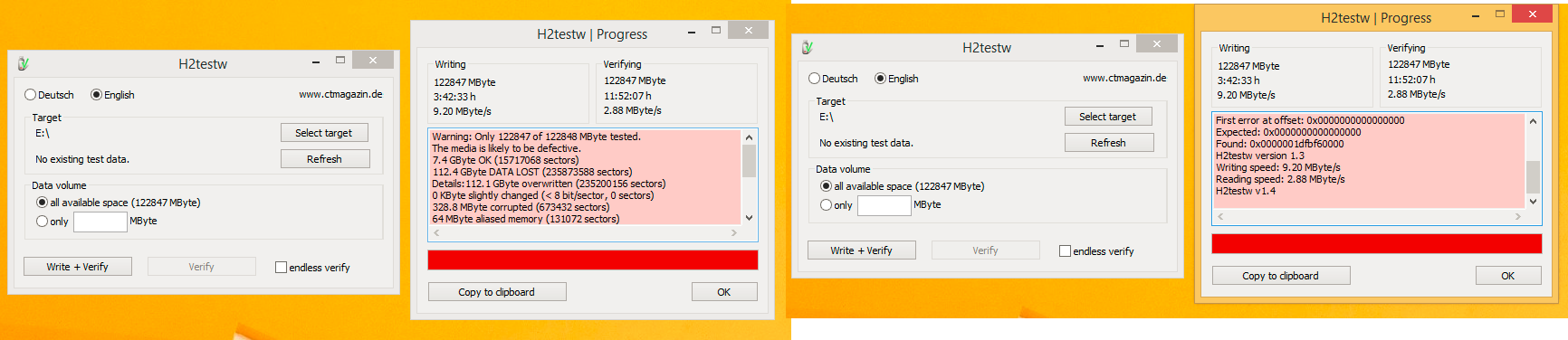The height and width of the screenshot is (340, 1568).
Task: Choose 'all available space' in right H2testw window
Action: click(x=903, y=186)
